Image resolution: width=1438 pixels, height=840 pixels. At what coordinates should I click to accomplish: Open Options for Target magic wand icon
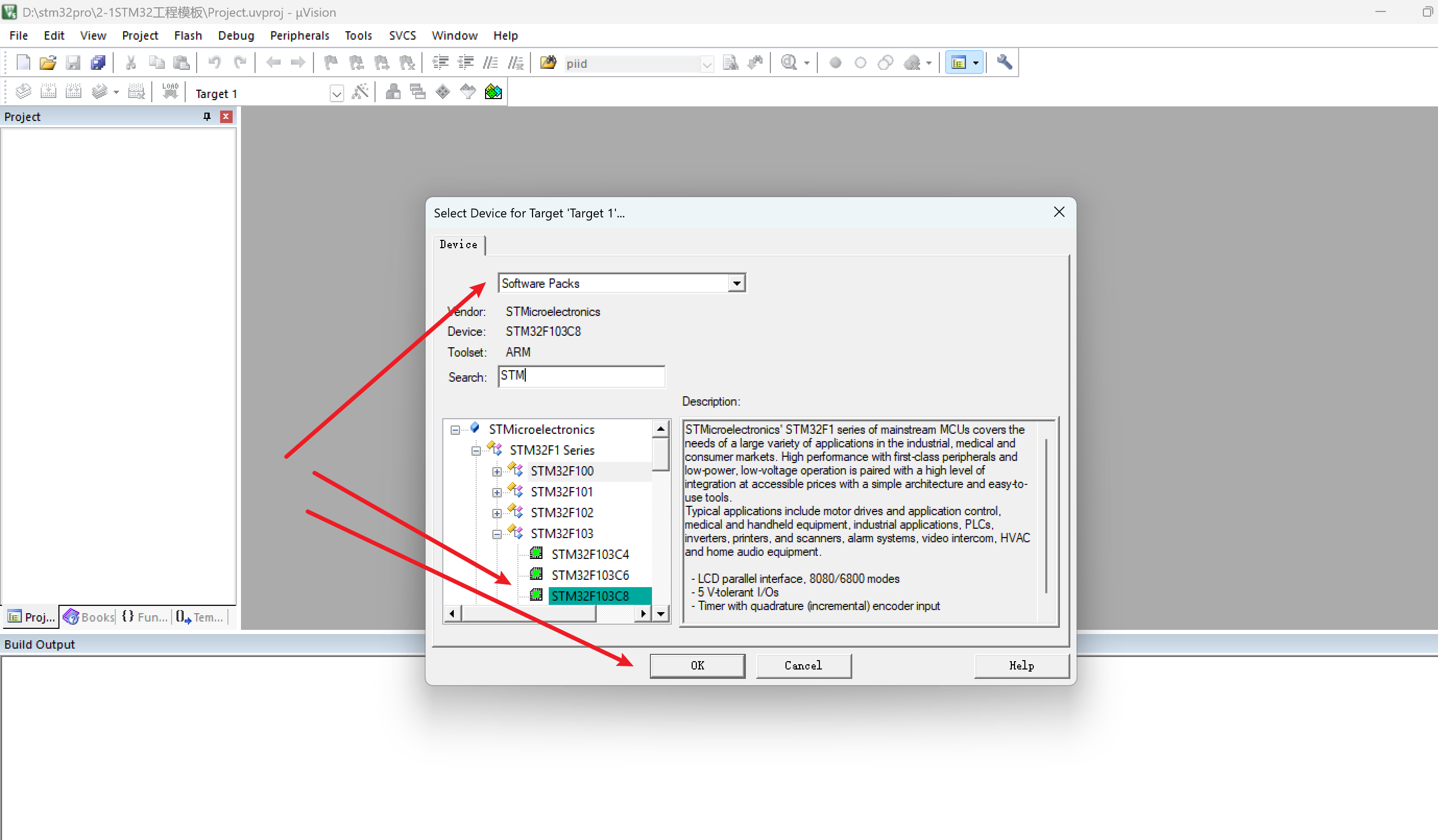coord(360,92)
